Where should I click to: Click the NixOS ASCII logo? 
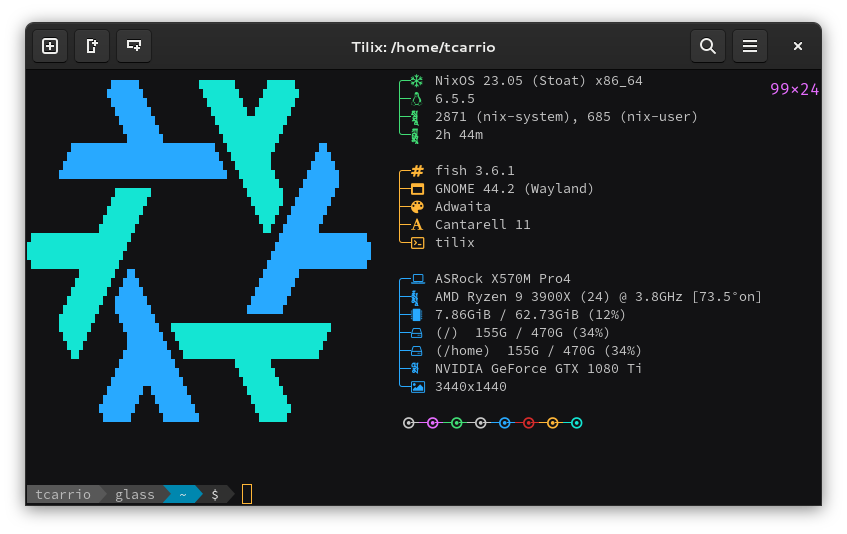pos(199,251)
